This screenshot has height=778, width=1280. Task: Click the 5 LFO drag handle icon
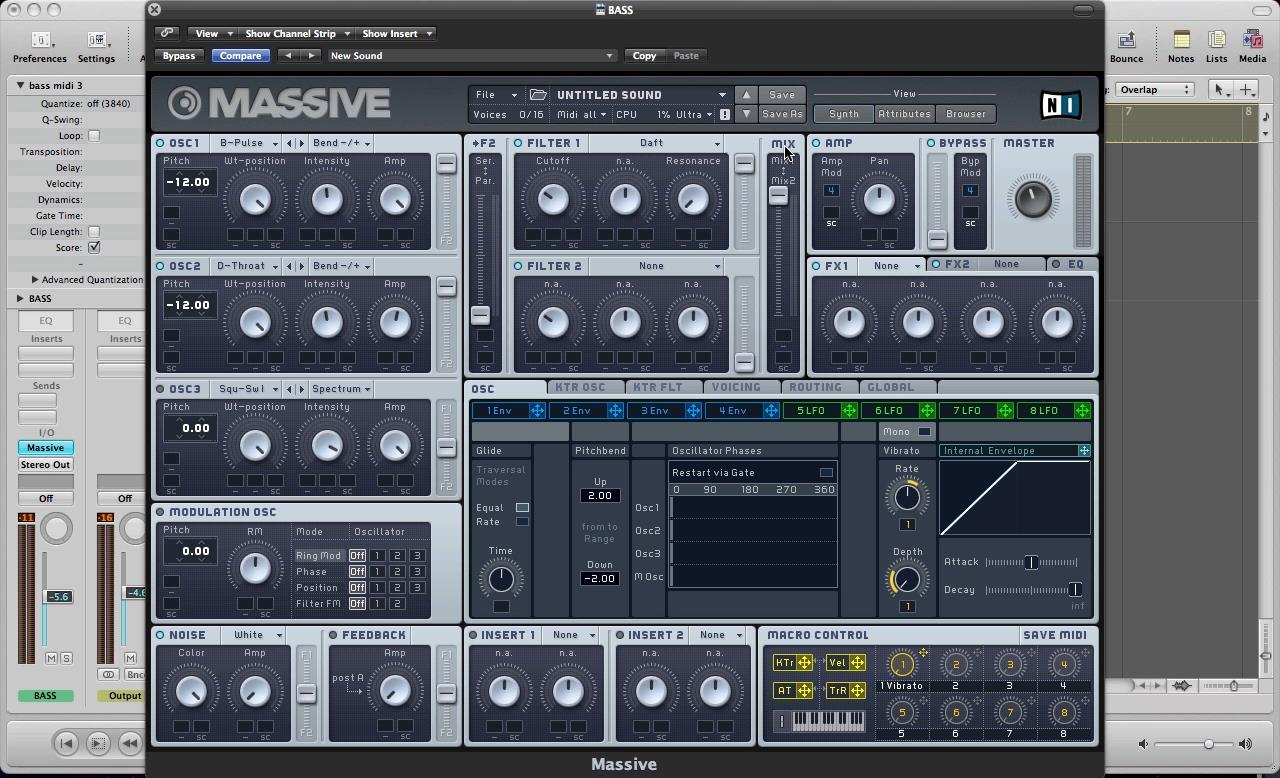coord(849,411)
